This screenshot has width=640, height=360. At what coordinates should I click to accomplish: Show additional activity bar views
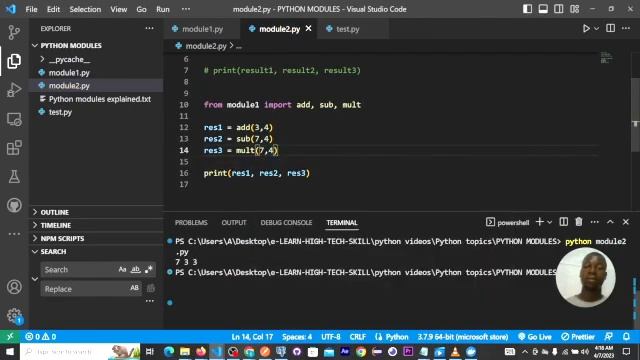click(x=14, y=234)
